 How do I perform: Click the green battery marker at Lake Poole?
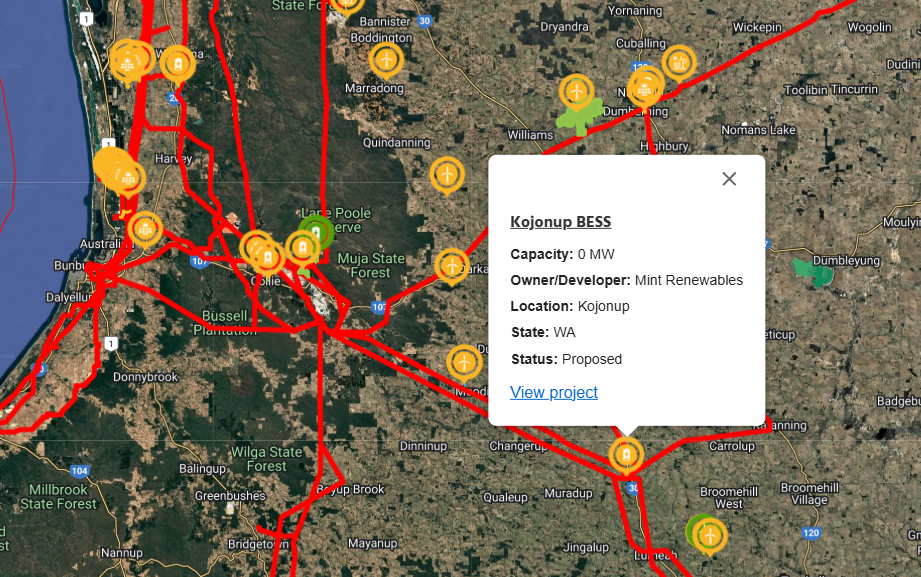point(317,232)
